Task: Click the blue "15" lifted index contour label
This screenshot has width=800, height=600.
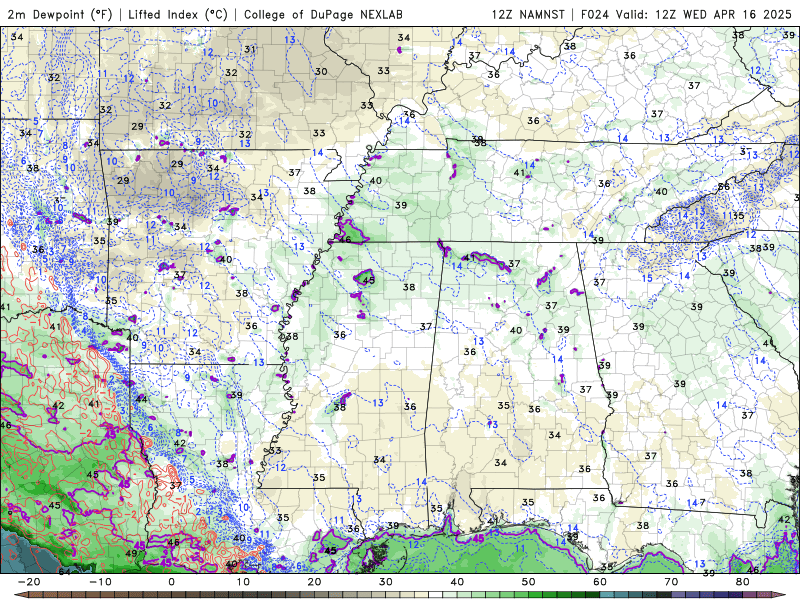Action: 647,278
